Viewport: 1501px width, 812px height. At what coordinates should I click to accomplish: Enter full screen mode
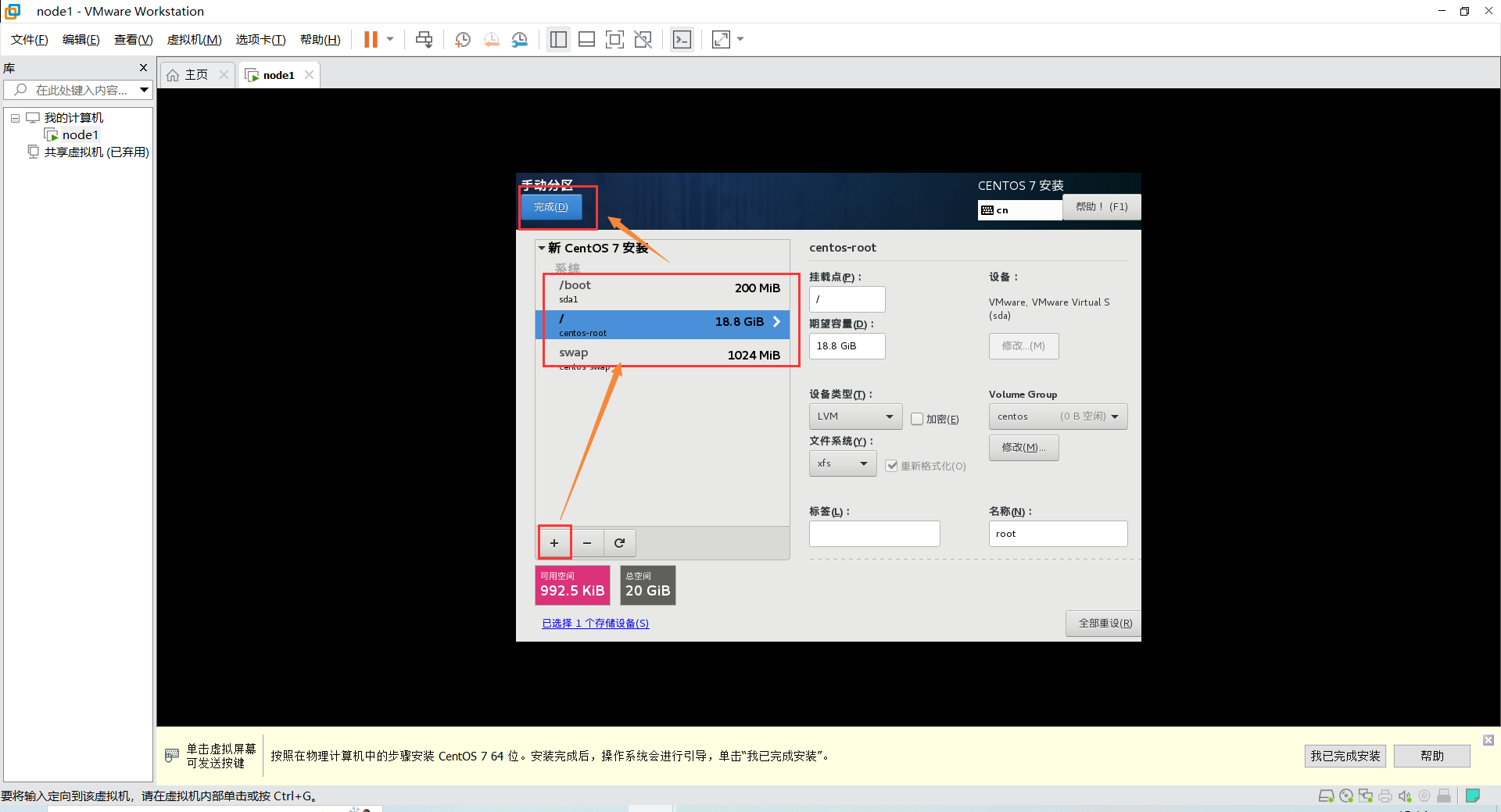click(x=614, y=39)
